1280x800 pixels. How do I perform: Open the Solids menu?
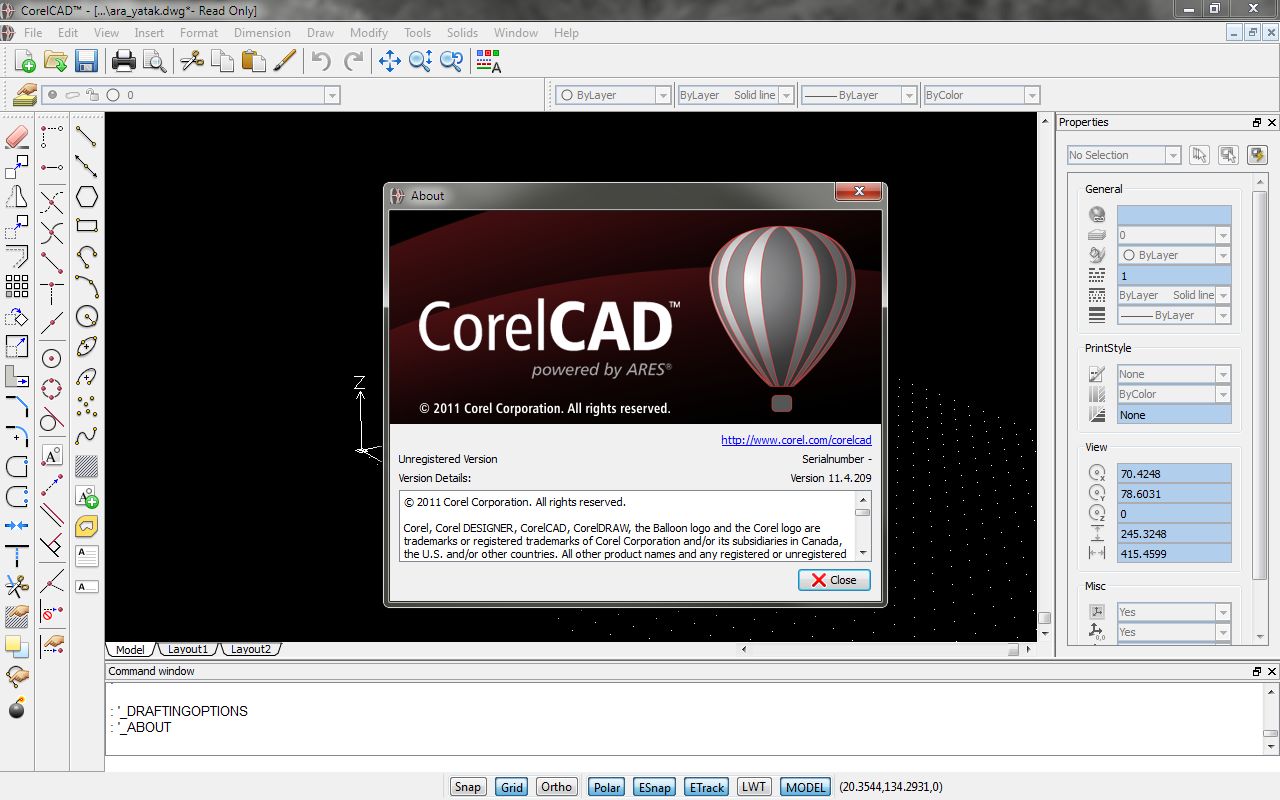pyautogui.click(x=462, y=32)
